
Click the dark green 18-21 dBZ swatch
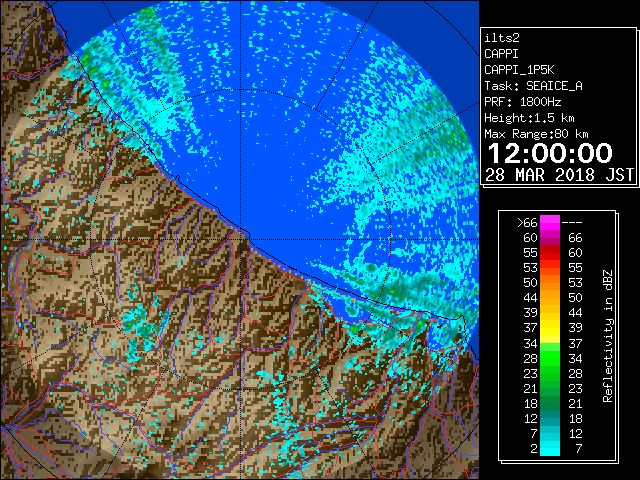pyautogui.click(x=550, y=403)
